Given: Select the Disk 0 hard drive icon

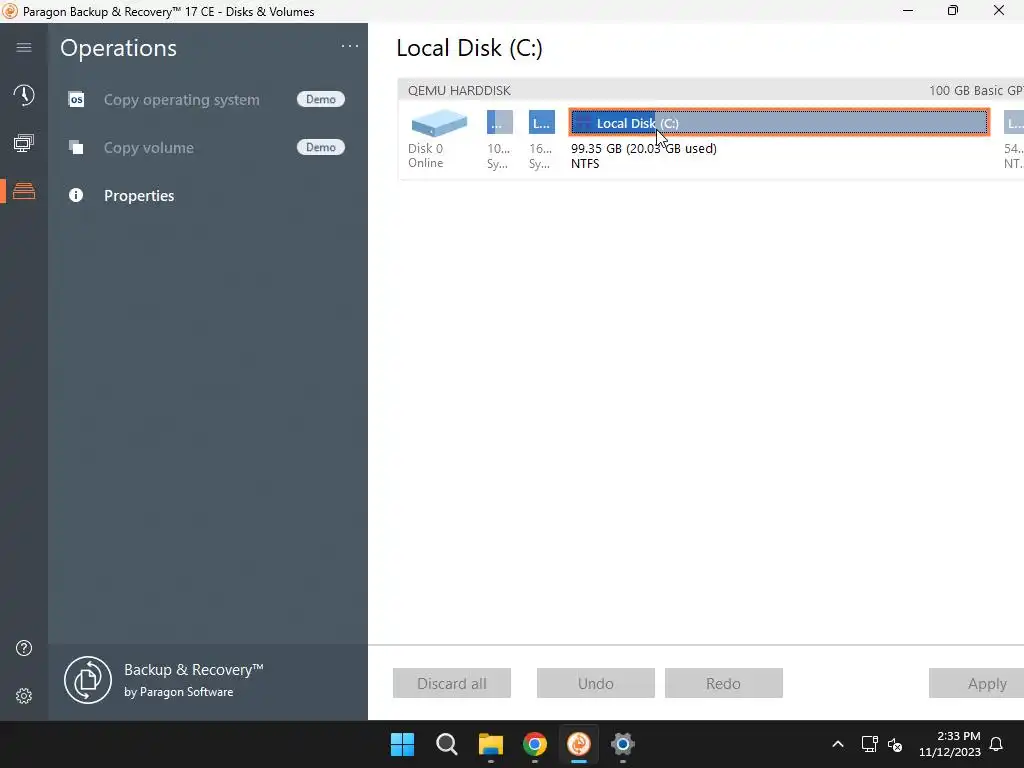Looking at the screenshot, I should (440, 123).
